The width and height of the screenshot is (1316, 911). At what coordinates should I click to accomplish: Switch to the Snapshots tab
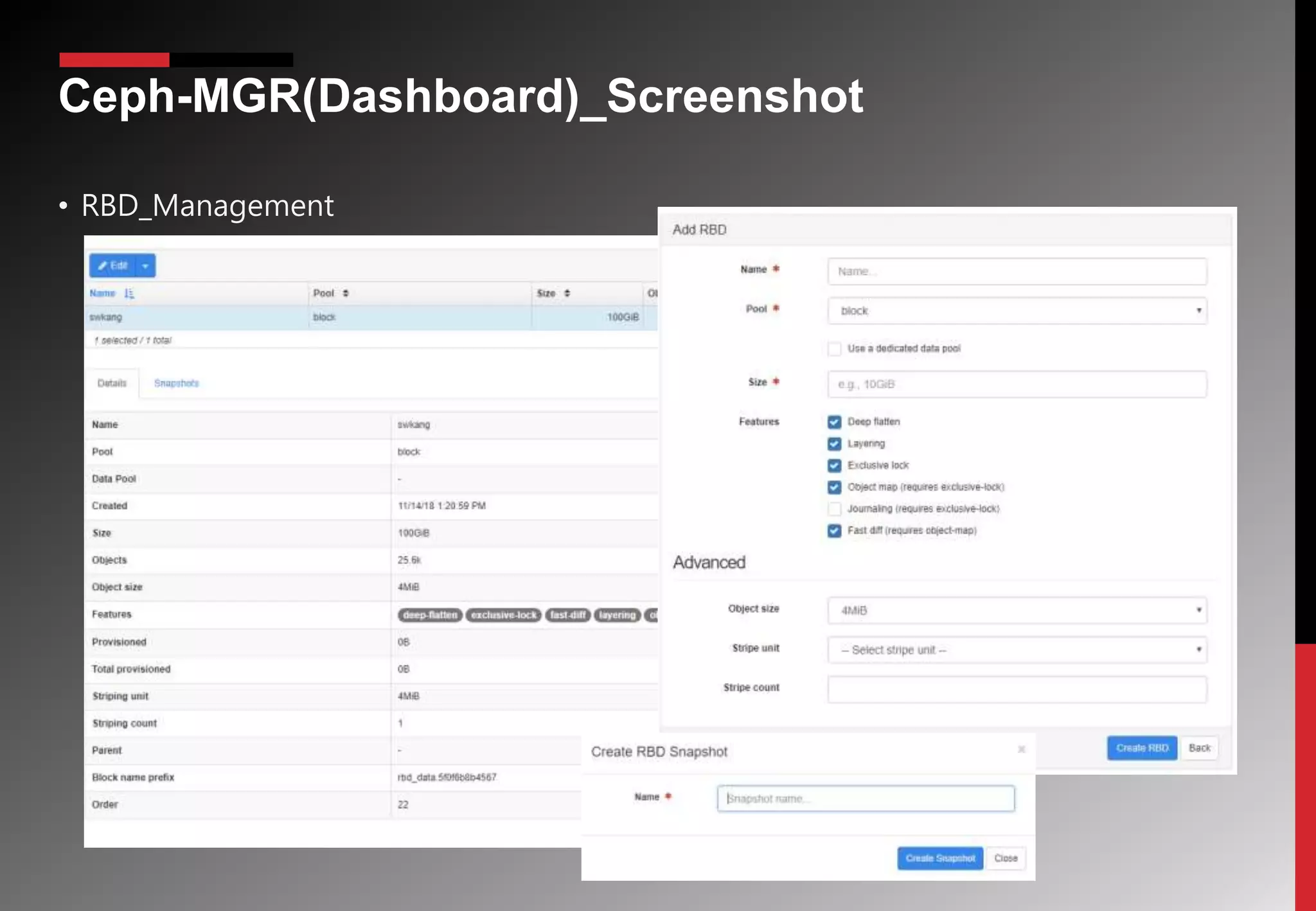click(x=176, y=383)
